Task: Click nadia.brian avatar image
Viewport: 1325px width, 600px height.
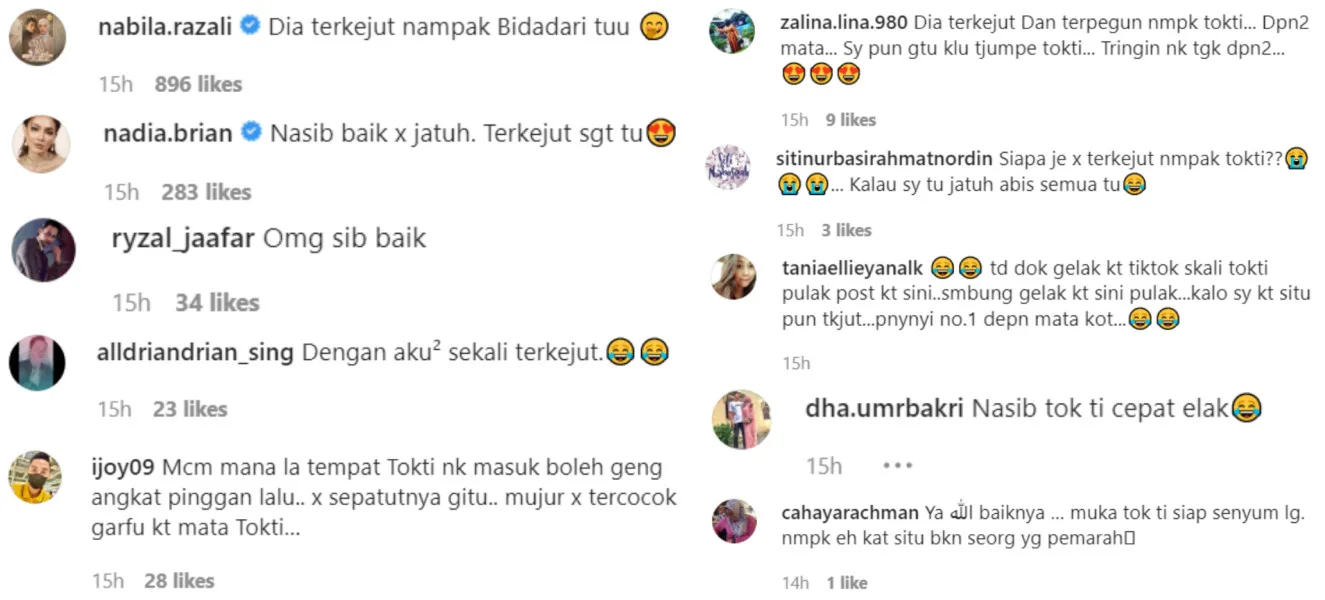Action: pyautogui.click(x=41, y=144)
